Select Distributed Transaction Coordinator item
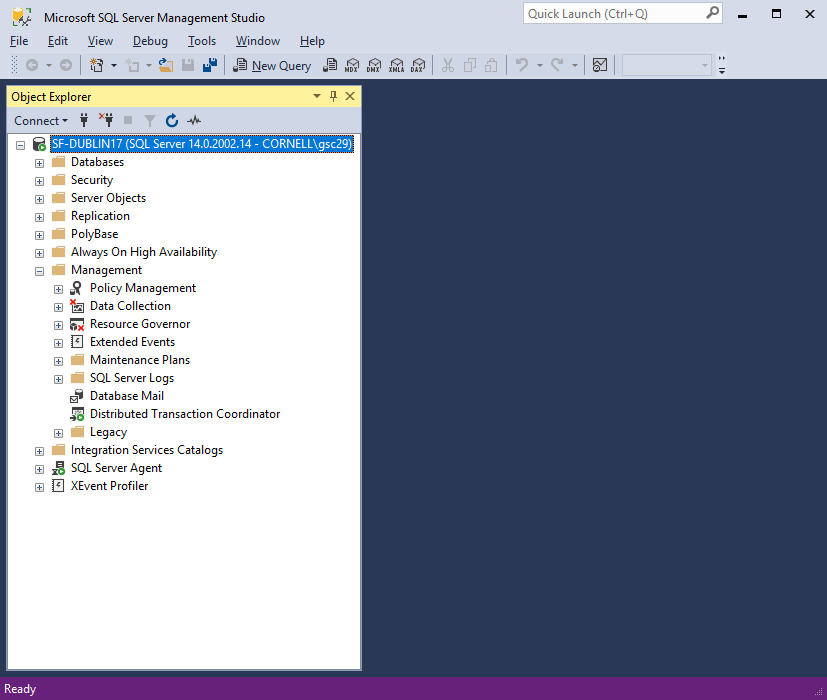 (x=185, y=414)
